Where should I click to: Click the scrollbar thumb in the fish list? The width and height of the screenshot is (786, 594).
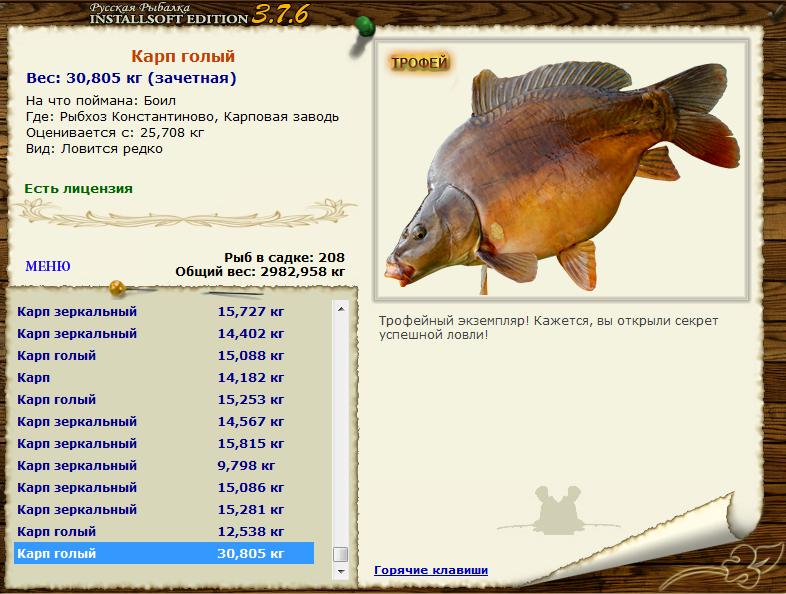[x=341, y=554]
